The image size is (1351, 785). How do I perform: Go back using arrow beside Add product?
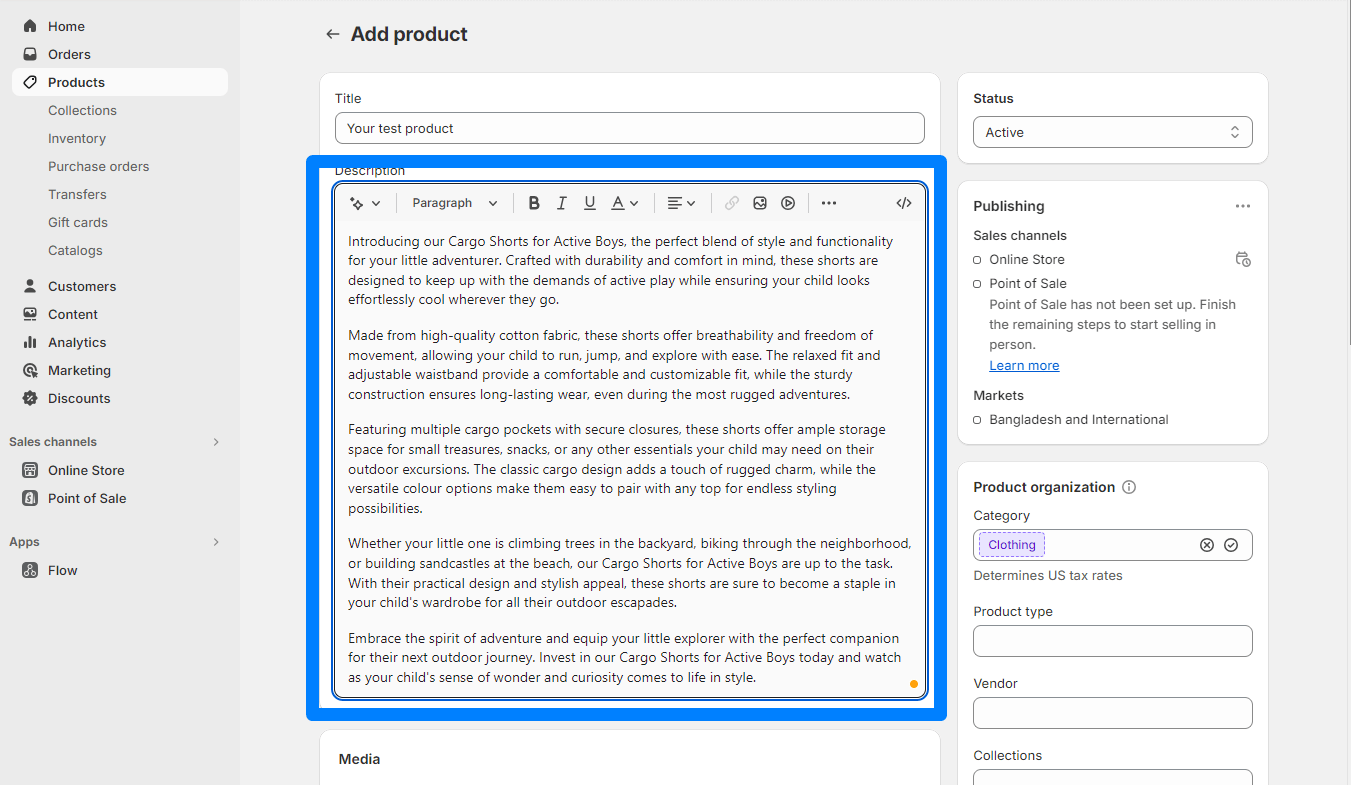click(333, 34)
